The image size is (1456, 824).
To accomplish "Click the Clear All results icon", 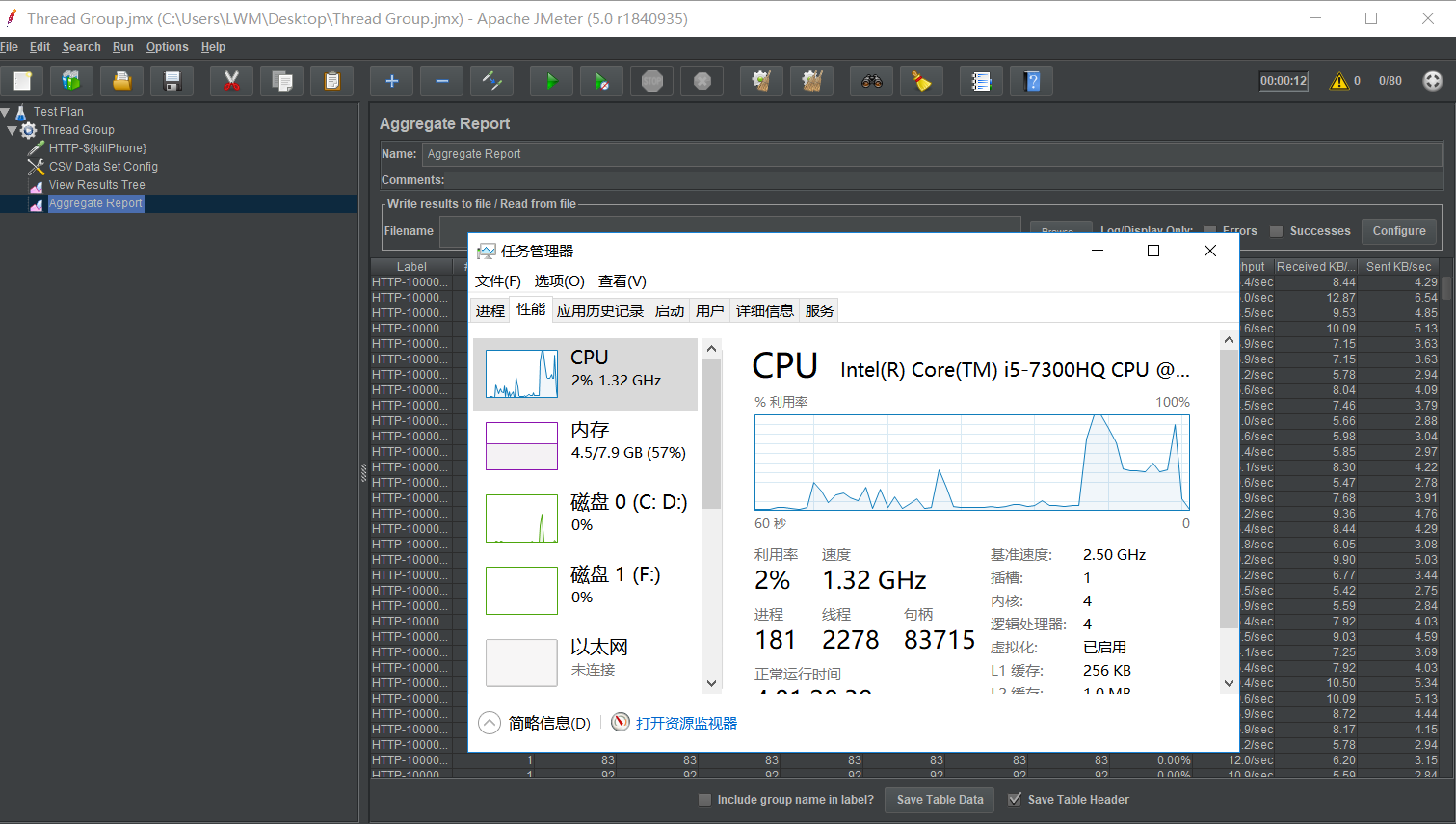I will (812, 81).
